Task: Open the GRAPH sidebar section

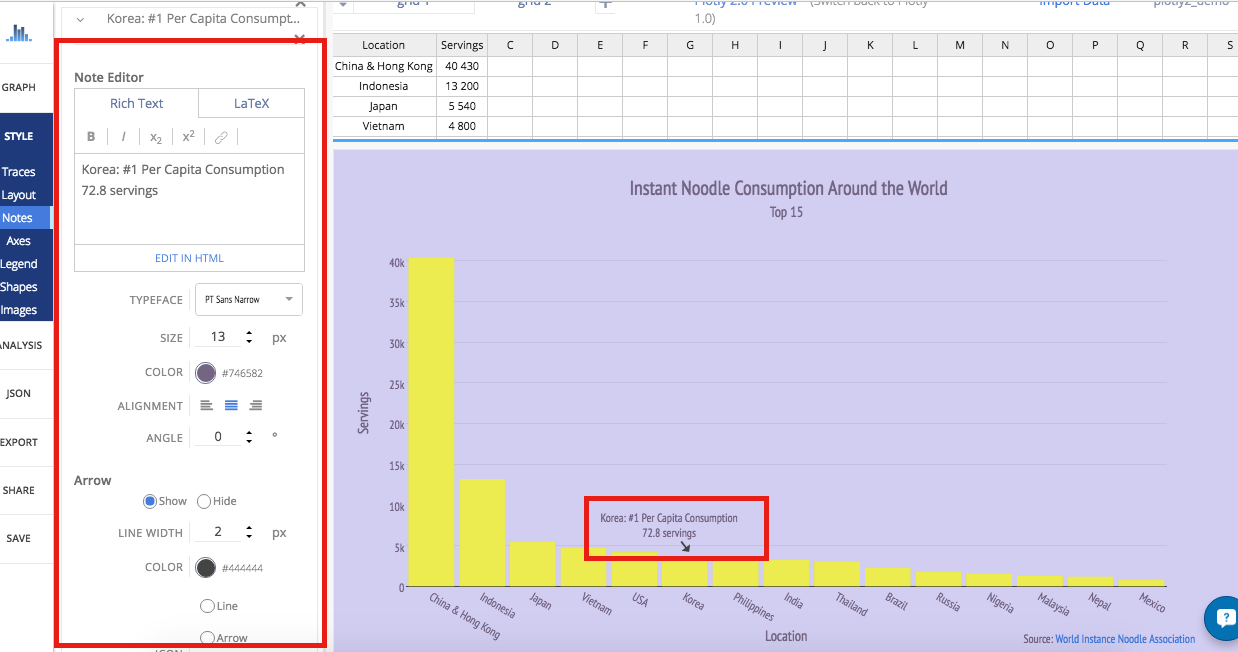Action: coord(19,88)
